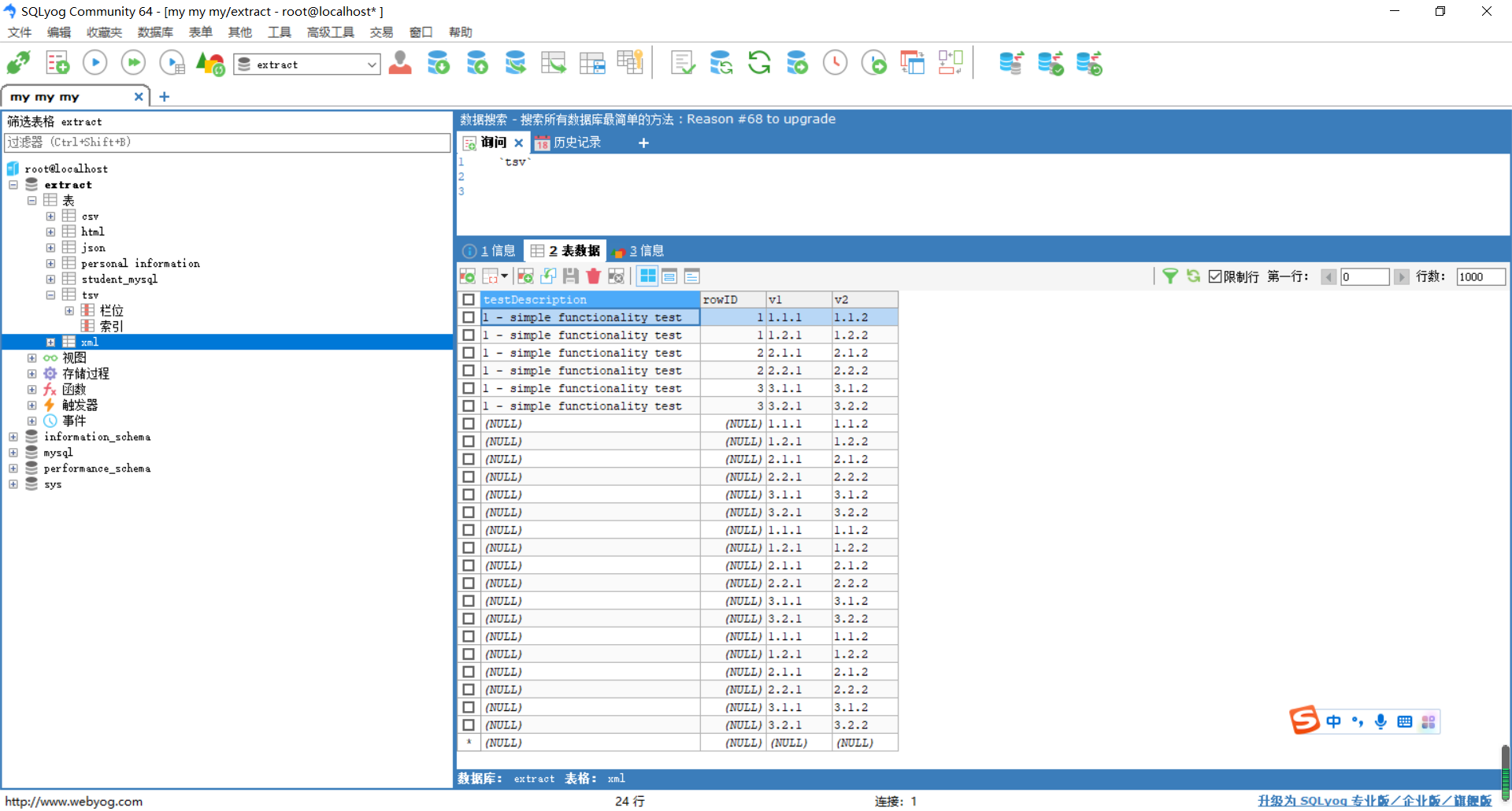Screen dimensions: 1512x811
Task: Click the Sogou input method logo
Action: tap(1305, 720)
